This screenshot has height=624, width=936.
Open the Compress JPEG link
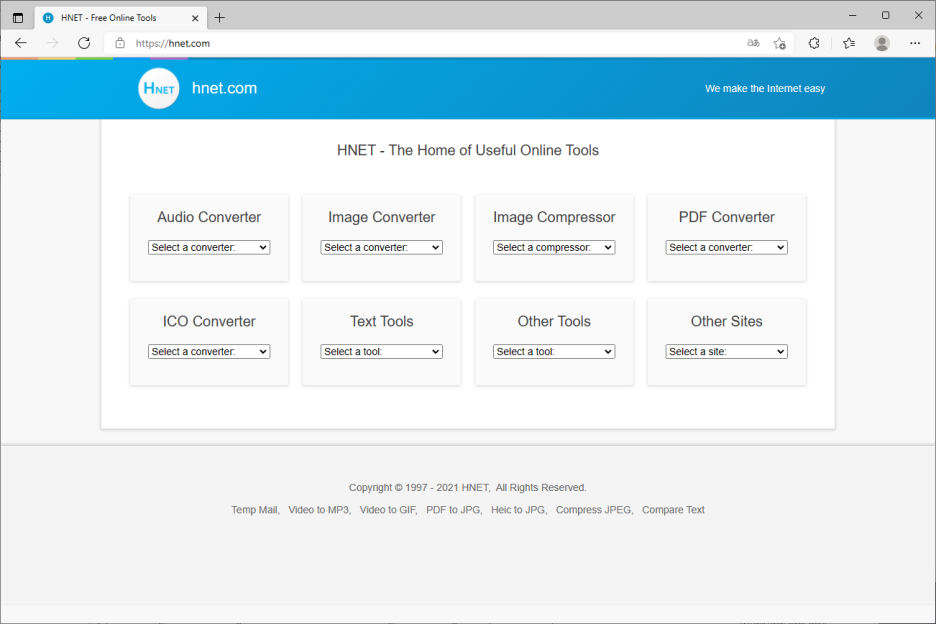[x=593, y=510]
